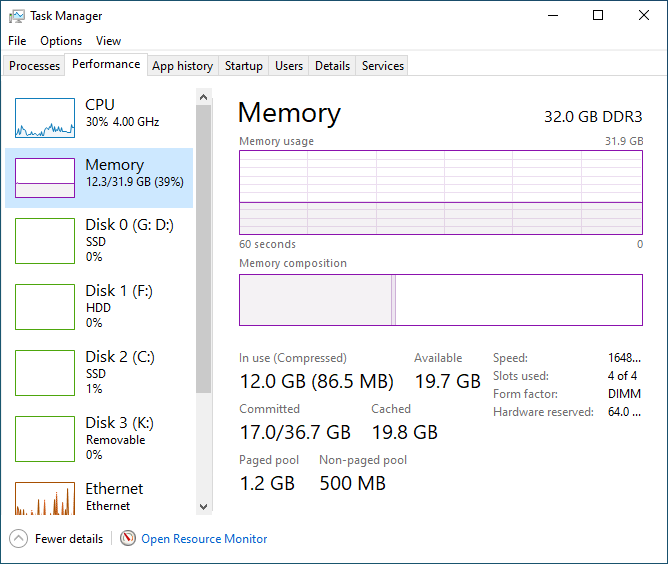The image size is (668, 564).
Task: Open the View menu
Action: pos(108,41)
